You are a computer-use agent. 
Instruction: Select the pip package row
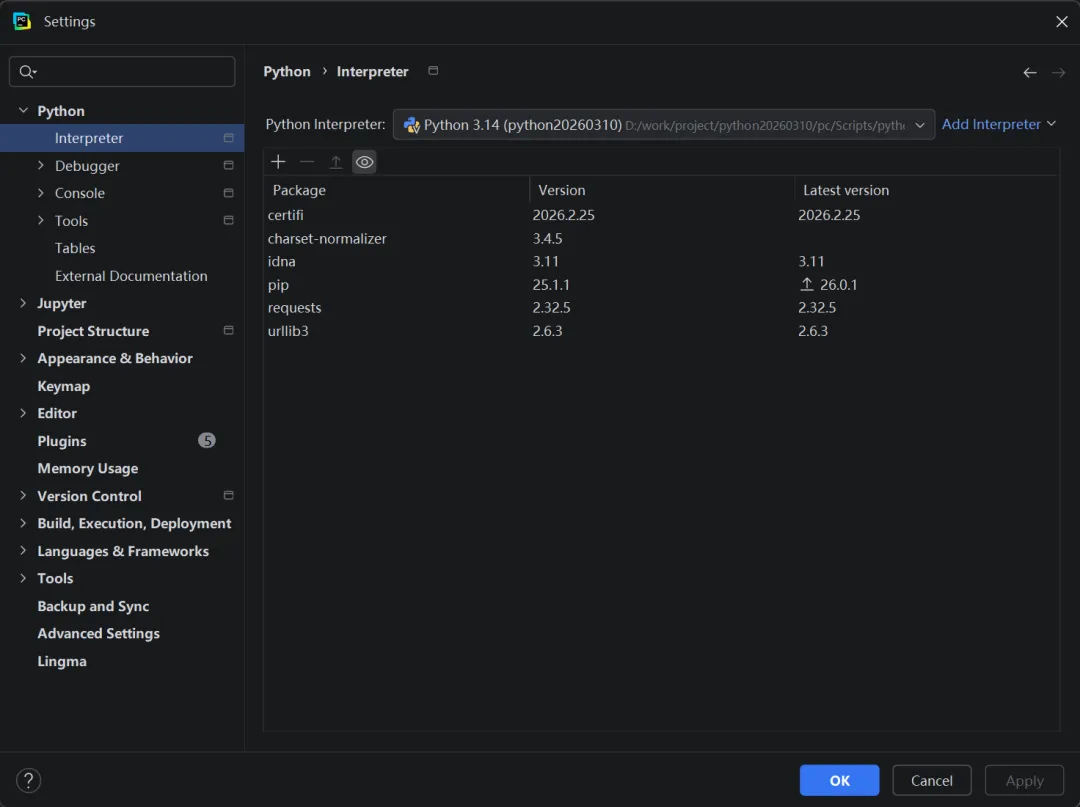click(x=660, y=284)
